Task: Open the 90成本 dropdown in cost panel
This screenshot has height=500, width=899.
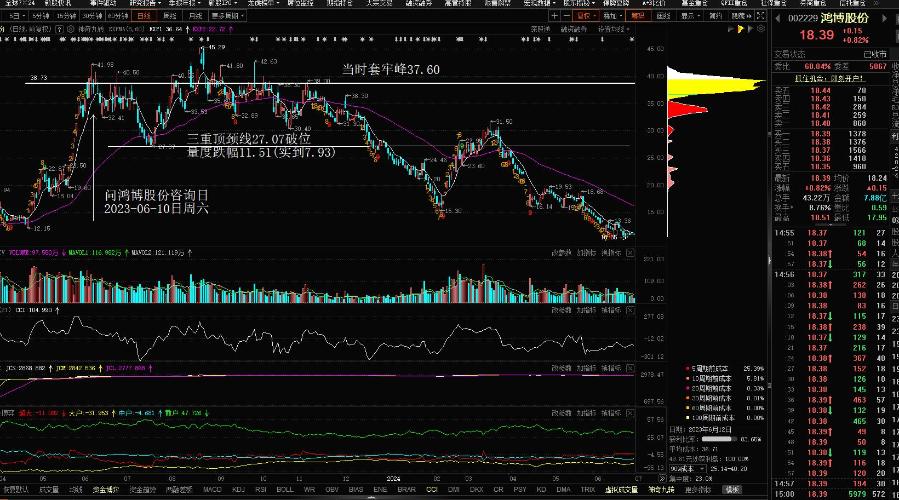Action: 687,469
